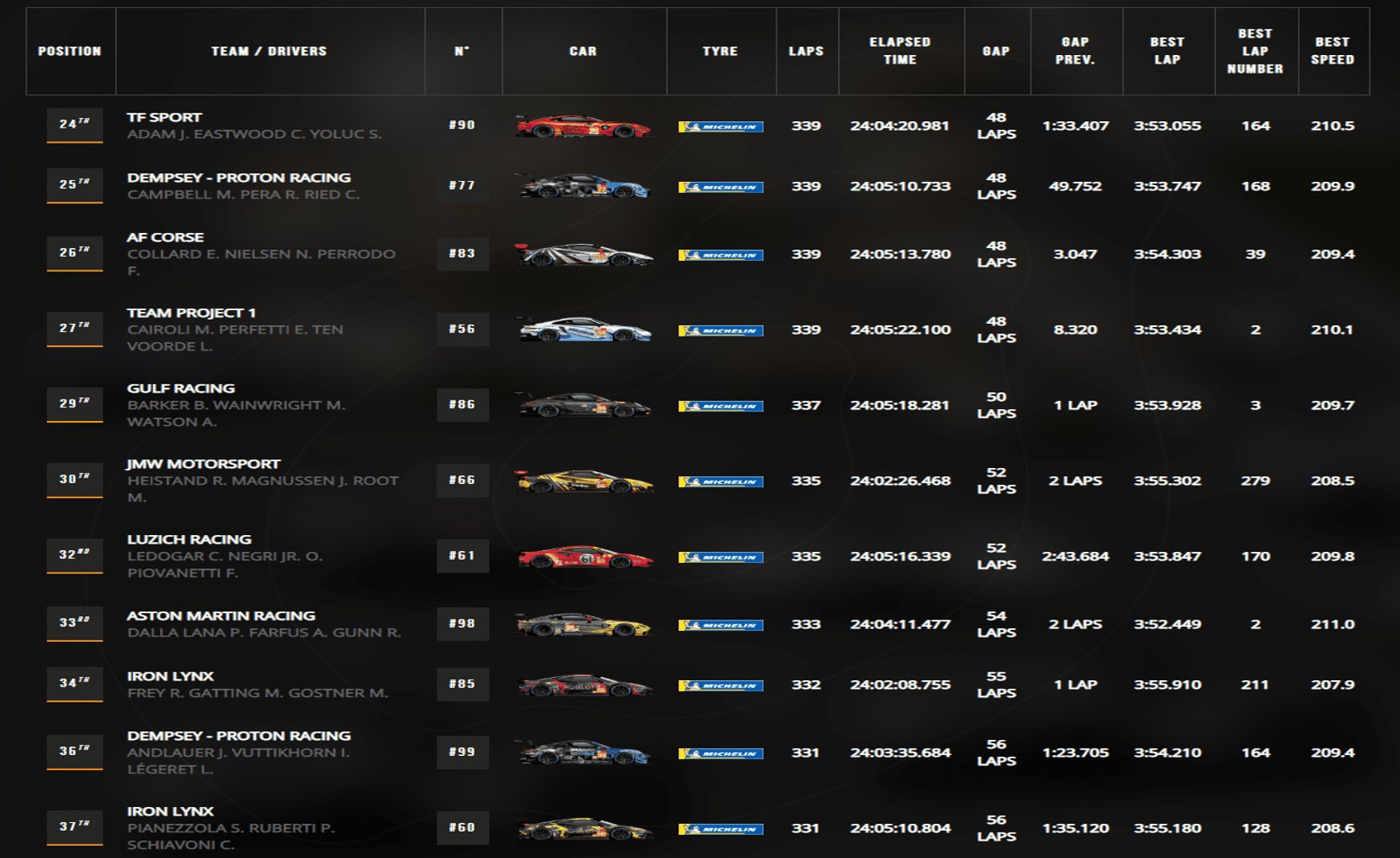
Task: Click Michelin logo in #77 row
Action: (721, 187)
